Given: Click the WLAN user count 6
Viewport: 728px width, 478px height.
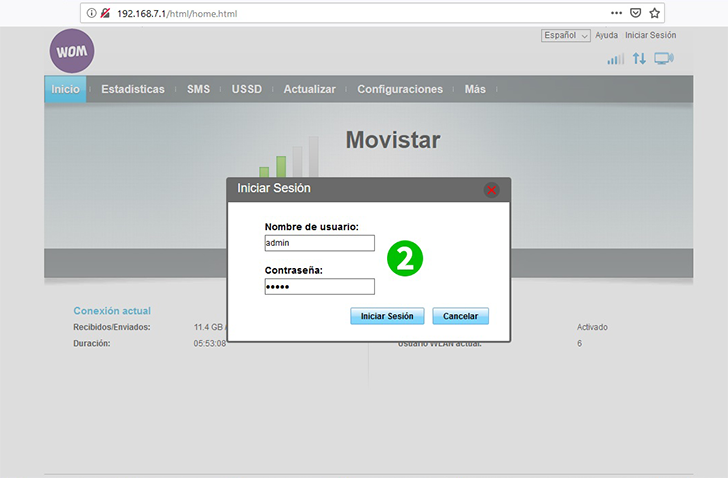Looking at the screenshot, I should tap(579, 343).
